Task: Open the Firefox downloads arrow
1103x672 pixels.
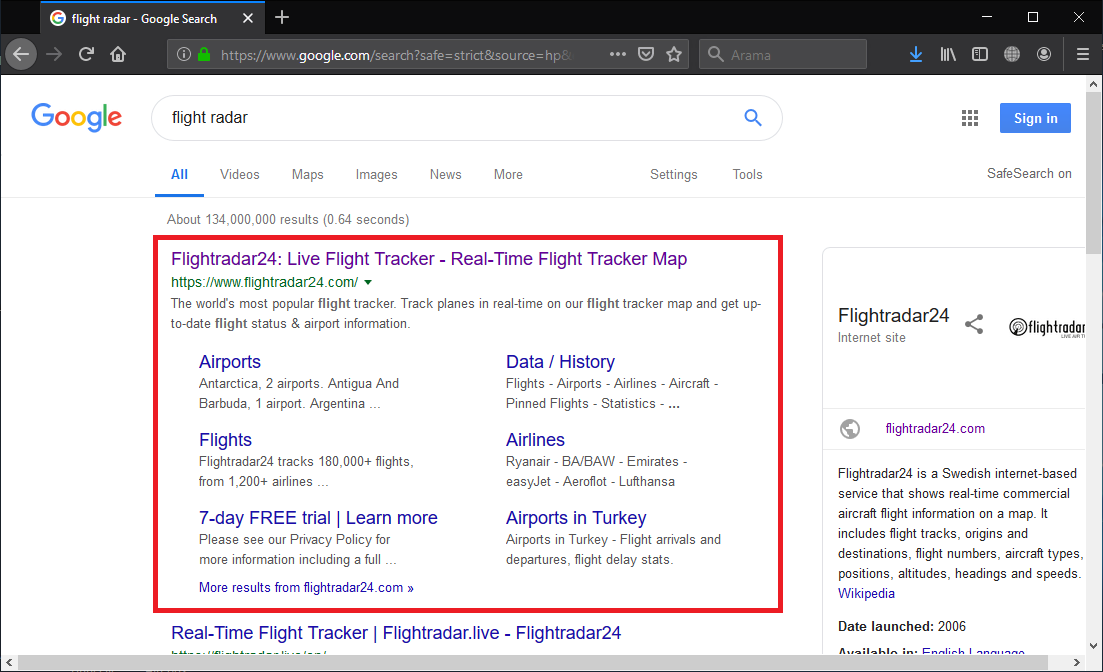Action: (915, 55)
